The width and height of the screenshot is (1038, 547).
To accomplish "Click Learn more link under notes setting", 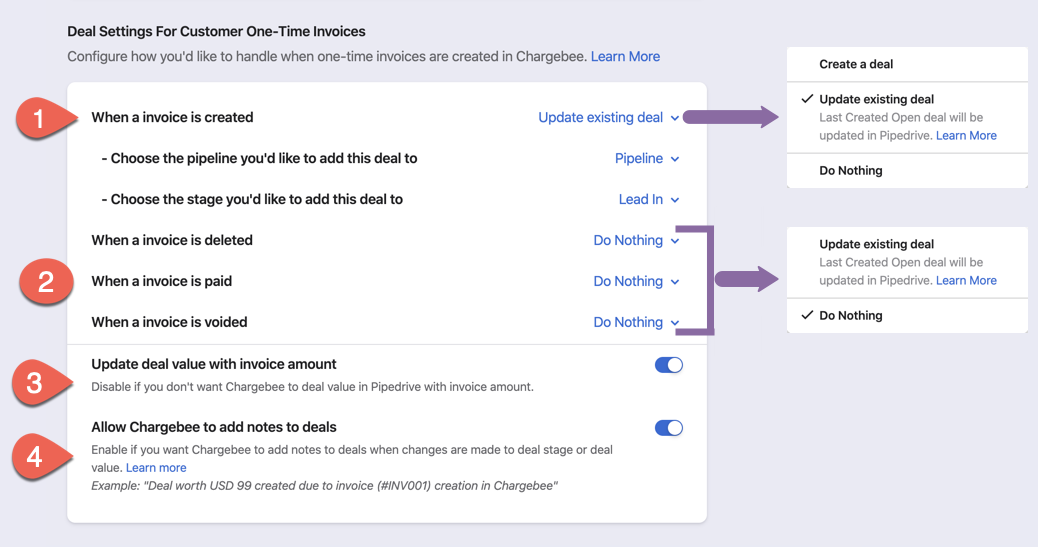I will pos(156,468).
